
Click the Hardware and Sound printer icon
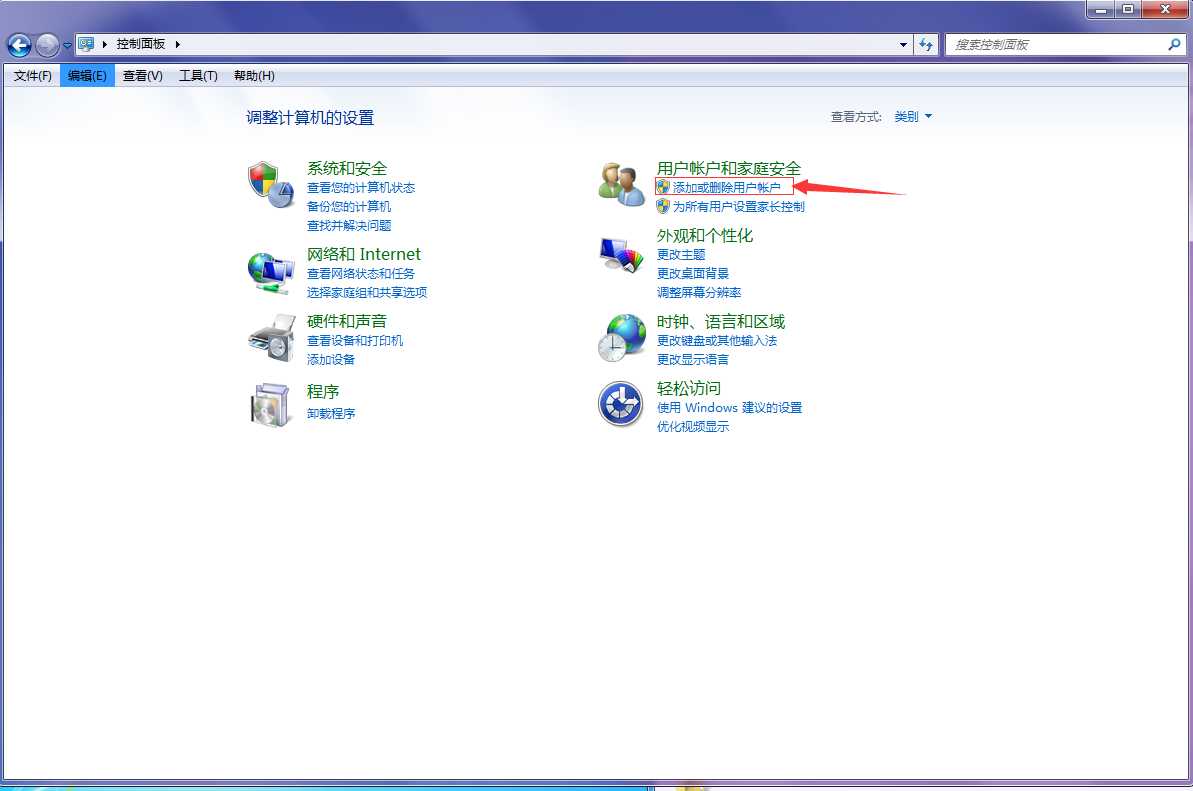click(272, 338)
